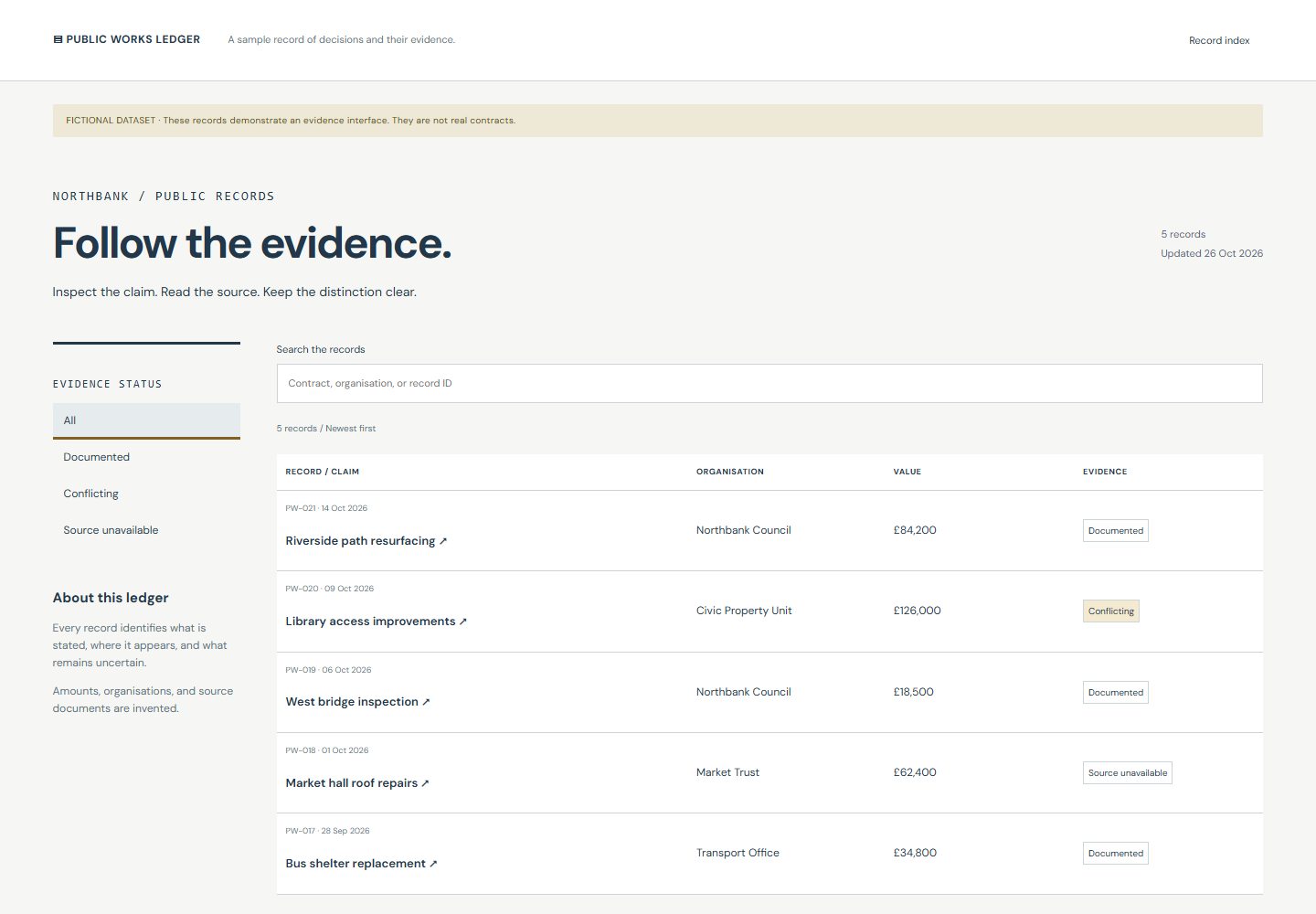Click the Documented badge for Riverside path resurfacing
The height and width of the screenshot is (914, 1316).
pos(1116,531)
